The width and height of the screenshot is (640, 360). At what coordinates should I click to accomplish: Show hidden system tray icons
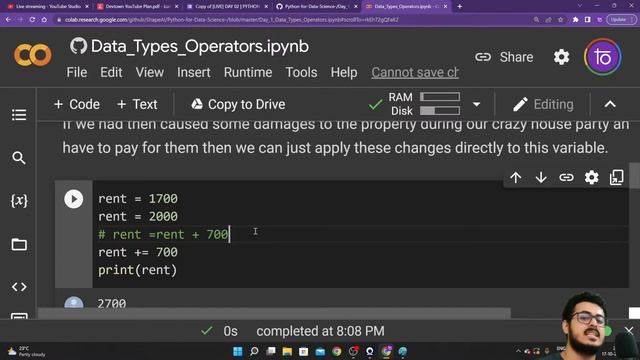click(x=518, y=351)
